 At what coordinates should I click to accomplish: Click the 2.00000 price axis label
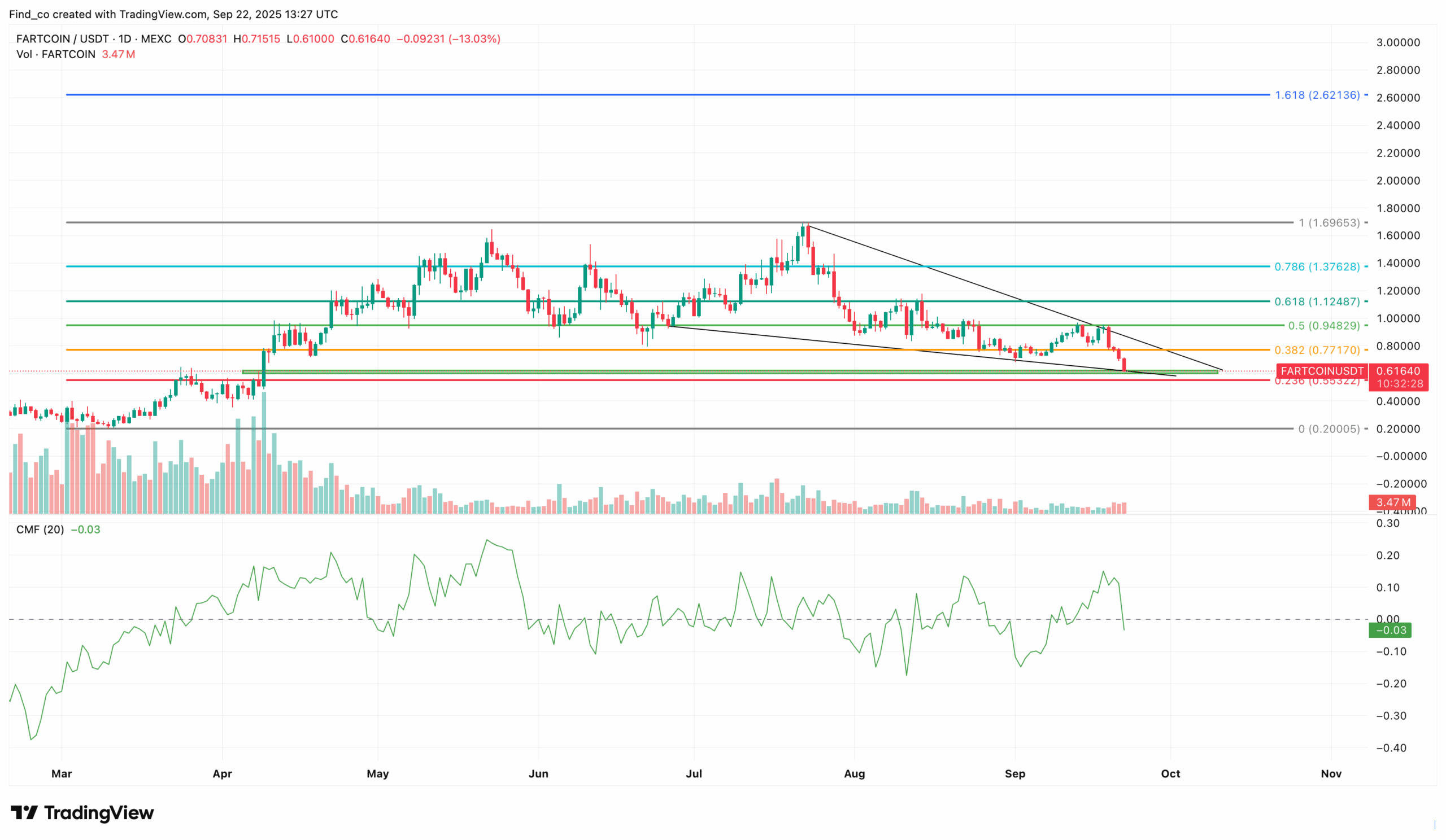(x=1398, y=181)
